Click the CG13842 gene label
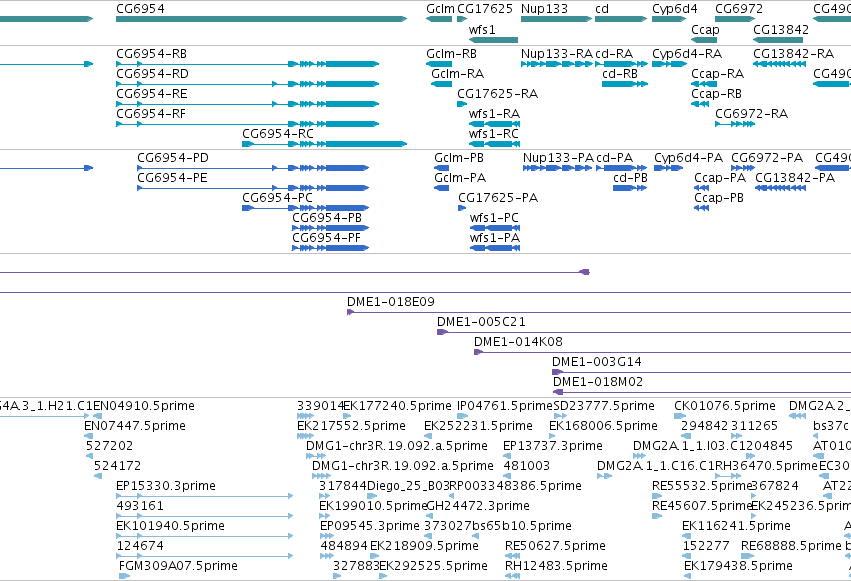851x581 pixels. click(x=781, y=29)
